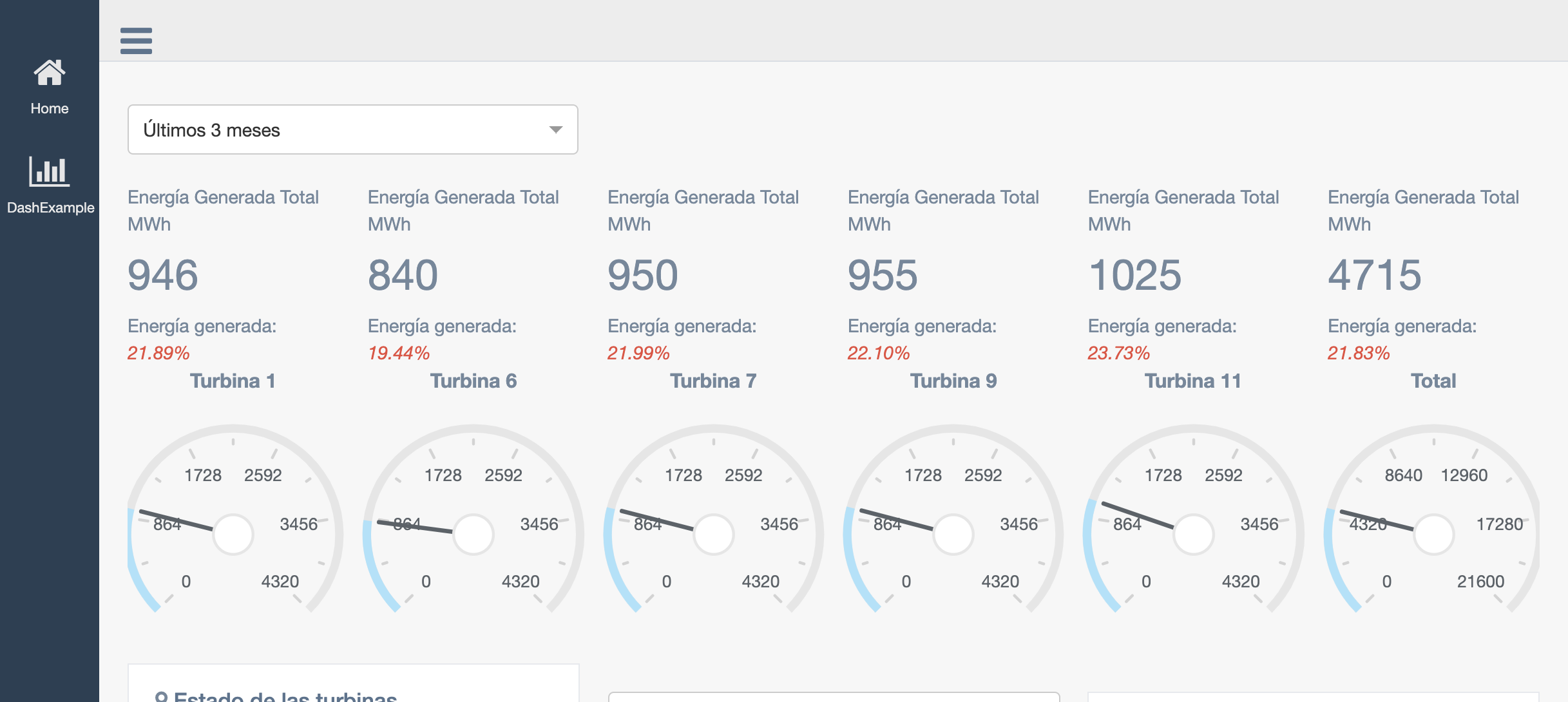Viewport: 1568px width, 702px height.
Task: Open the DashExample bar chart icon
Action: (x=49, y=171)
